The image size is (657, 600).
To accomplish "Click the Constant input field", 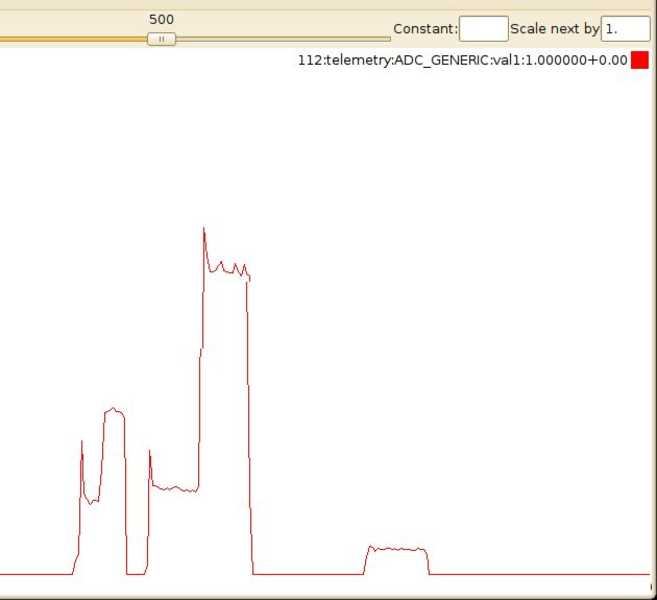I will click(x=484, y=28).
